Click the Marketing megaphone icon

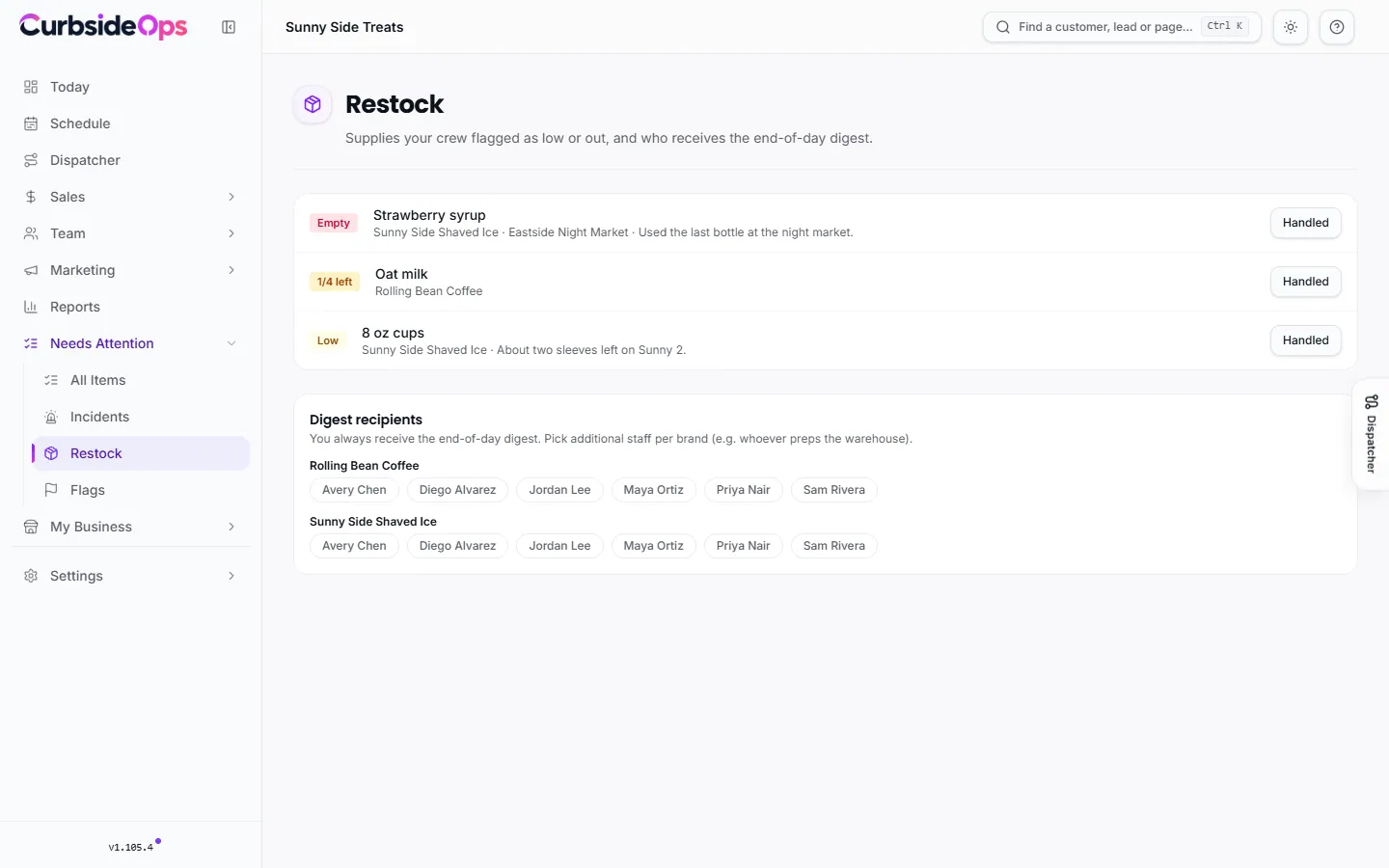(x=31, y=270)
